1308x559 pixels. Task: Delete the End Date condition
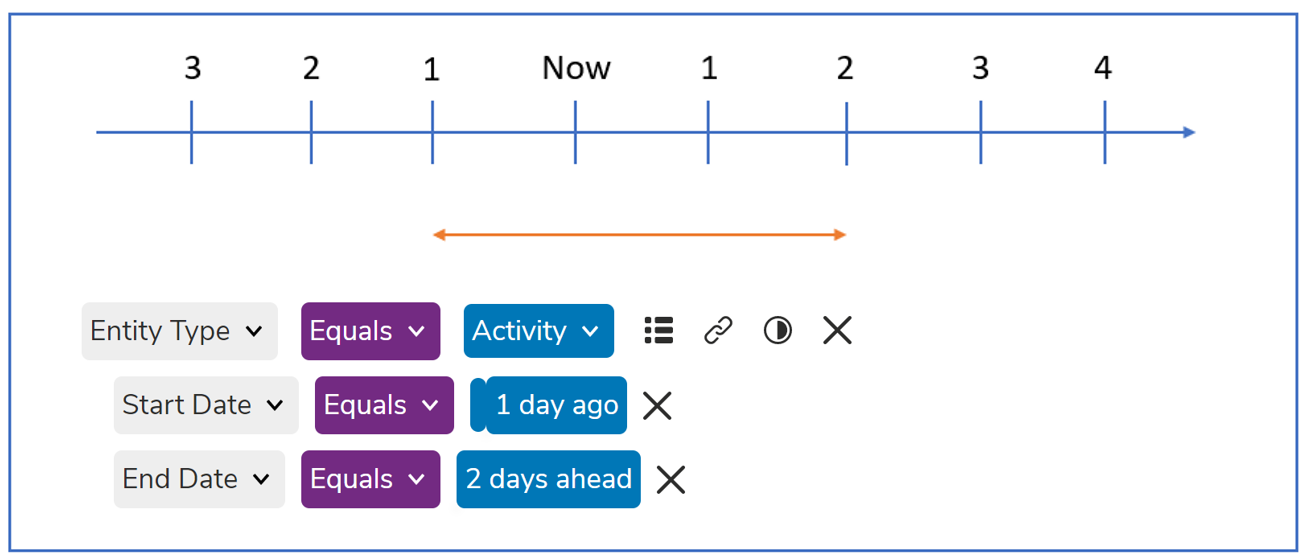point(671,479)
